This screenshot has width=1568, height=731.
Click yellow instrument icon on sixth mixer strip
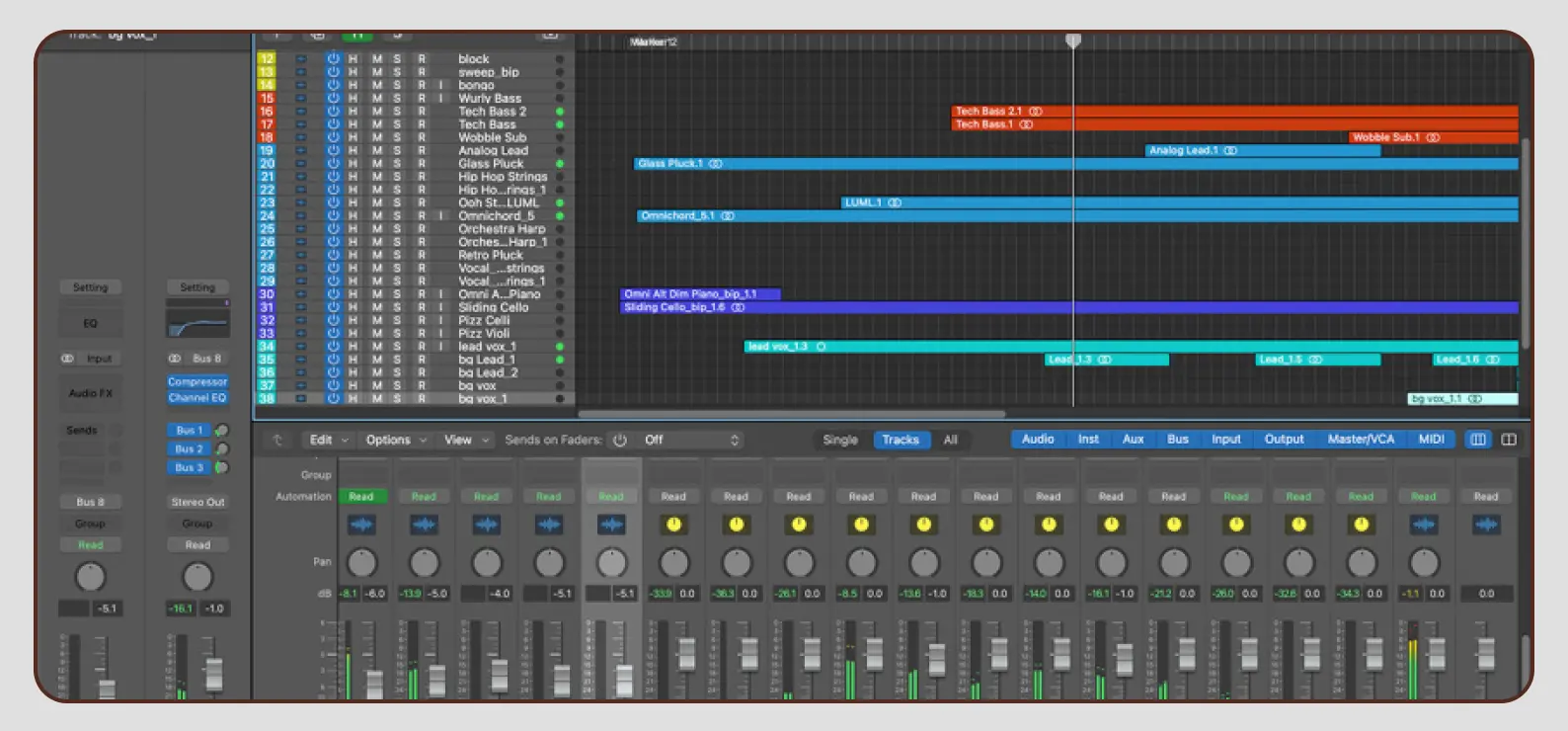[x=674, y=525]
